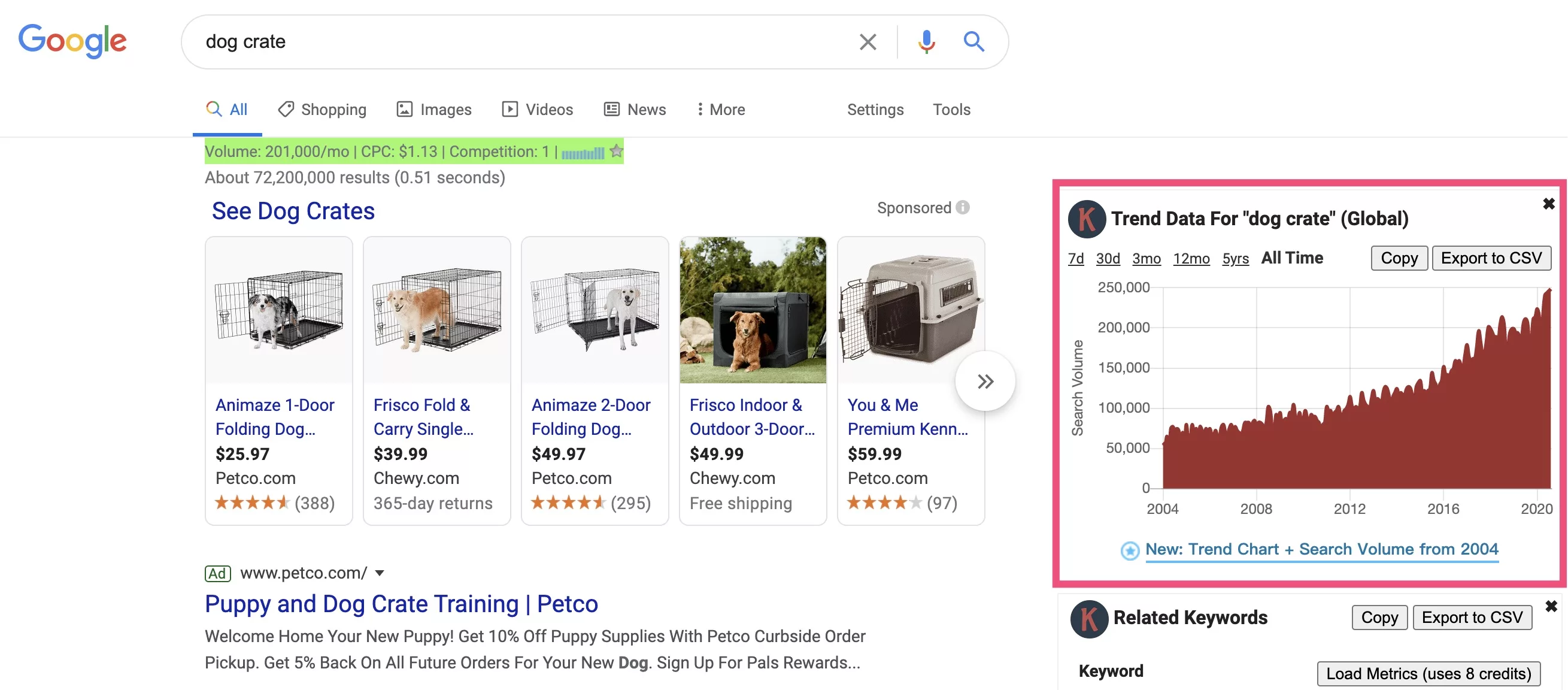Switch to the Images tab
Image resolution: width=1568 pixels, height=690 pixels.
(434, 110)
